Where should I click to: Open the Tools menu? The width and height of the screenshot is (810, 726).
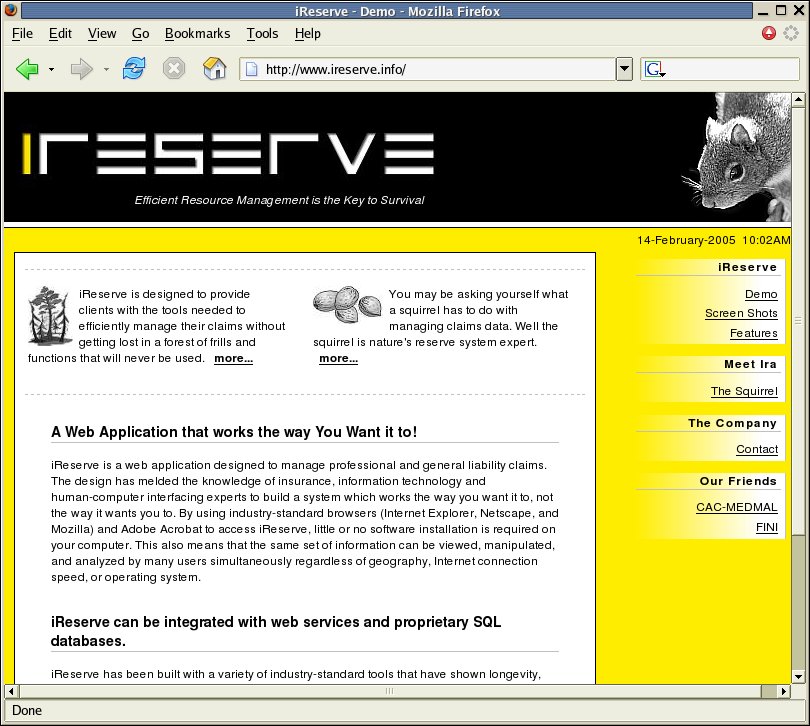[262, 34]
